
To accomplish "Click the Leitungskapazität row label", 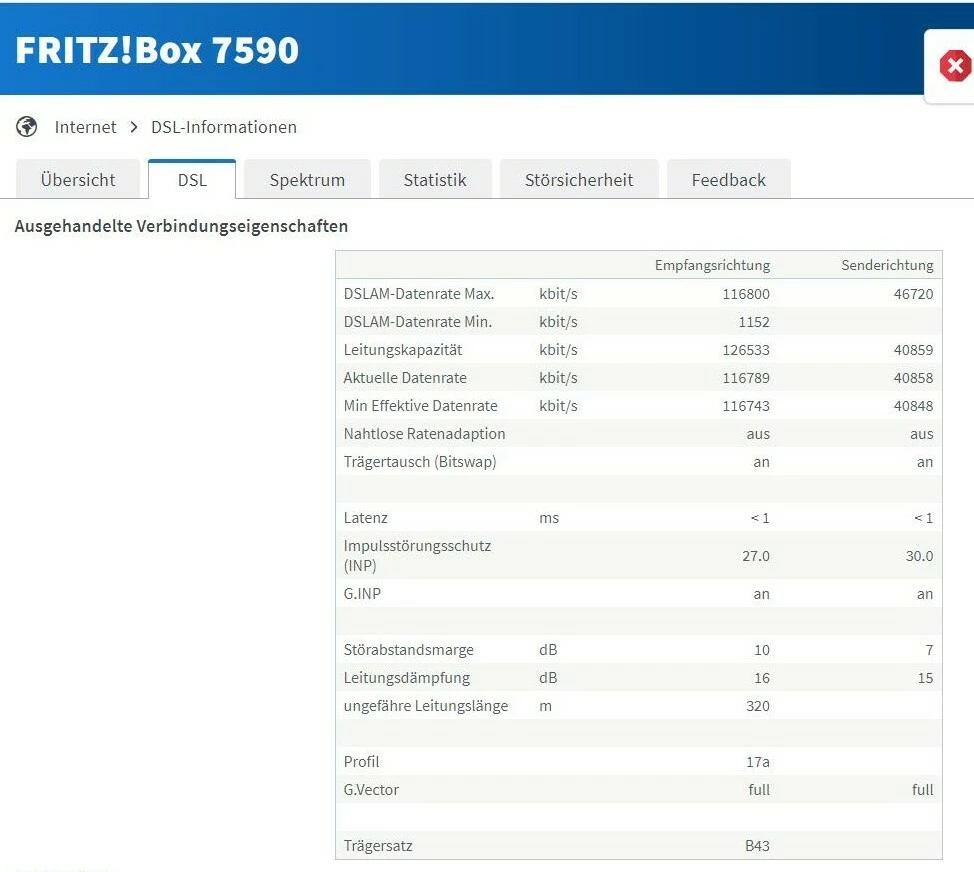I will (x=403, y=350).
